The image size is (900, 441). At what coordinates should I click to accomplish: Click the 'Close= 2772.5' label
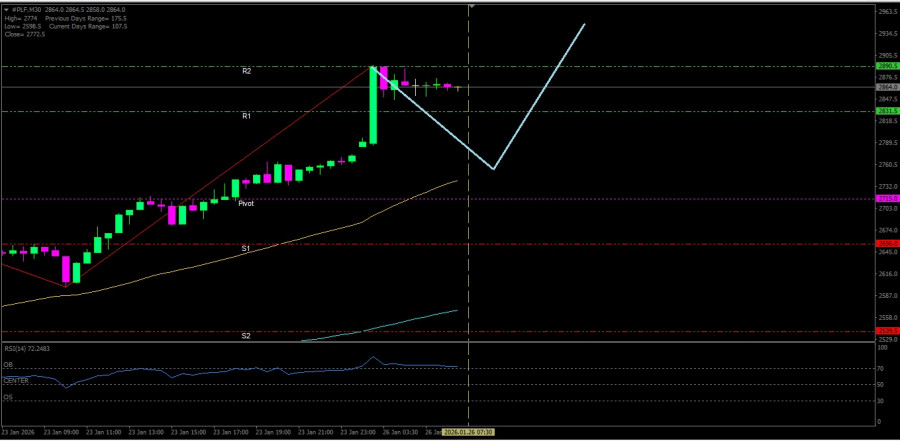(24, 34)
